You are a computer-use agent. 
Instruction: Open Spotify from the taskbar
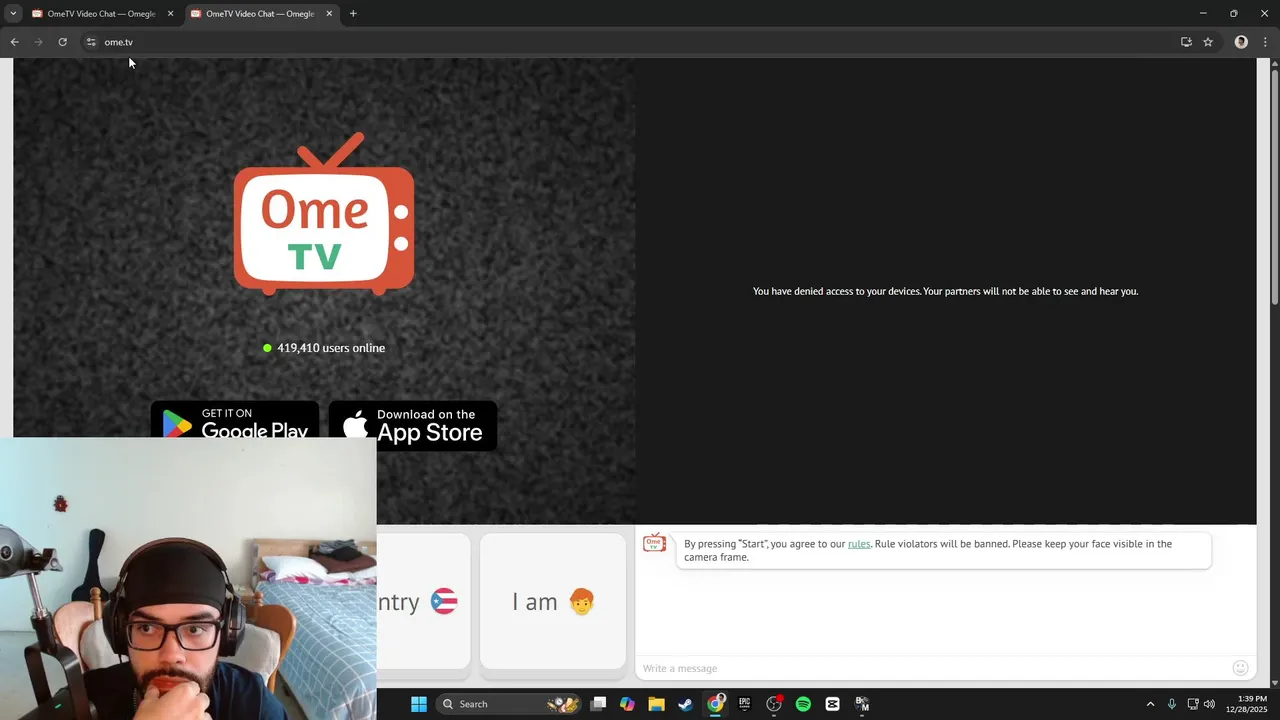[x=803, y=704]
